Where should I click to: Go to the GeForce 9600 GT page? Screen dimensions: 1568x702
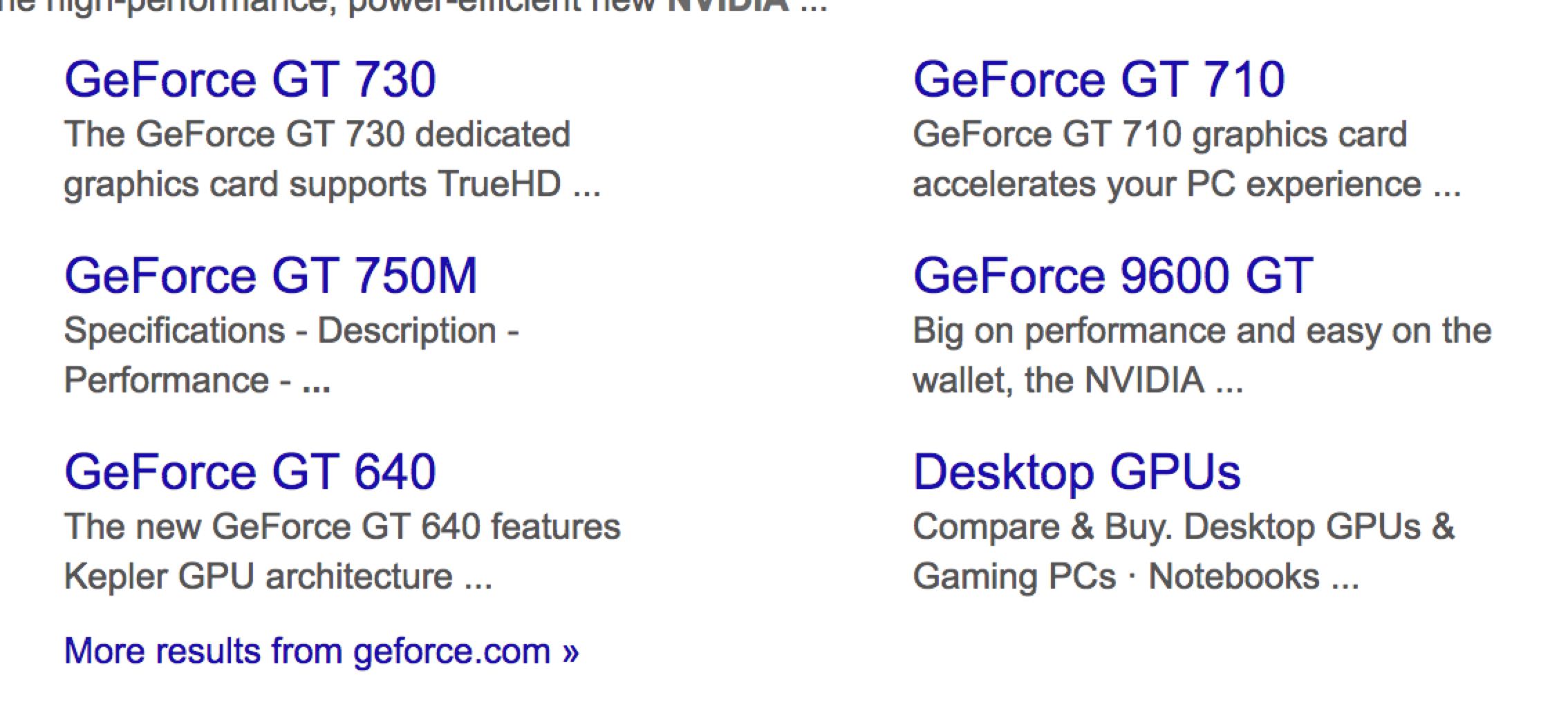pyautogui.click(x=1112, y=276)
